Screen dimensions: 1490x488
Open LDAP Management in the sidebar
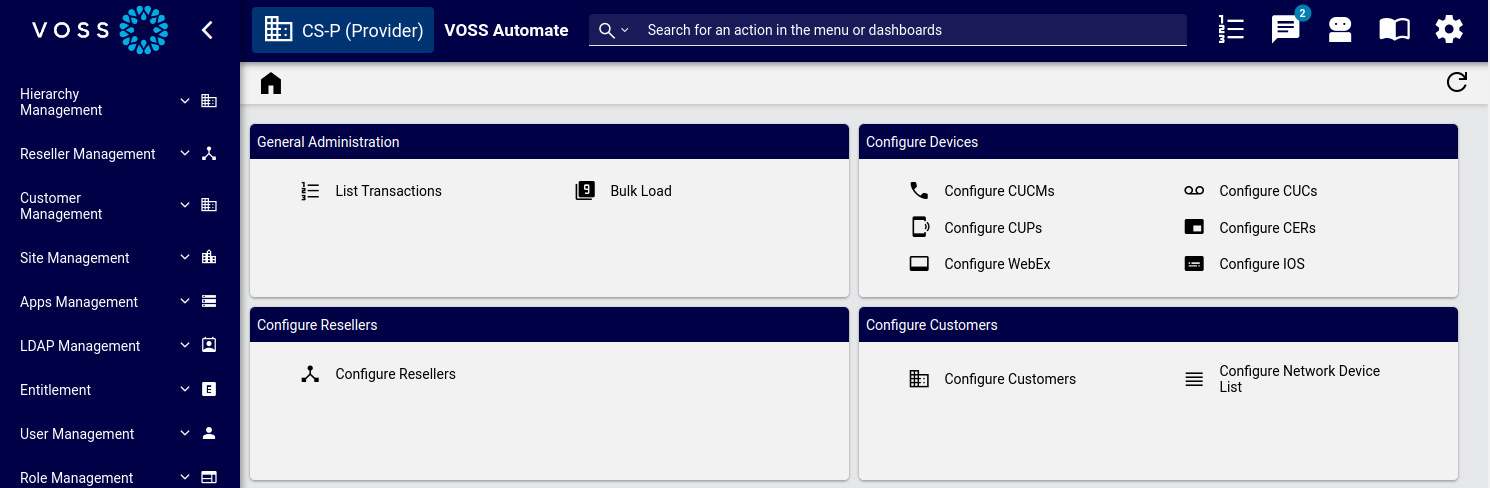[x=80, y=346]
